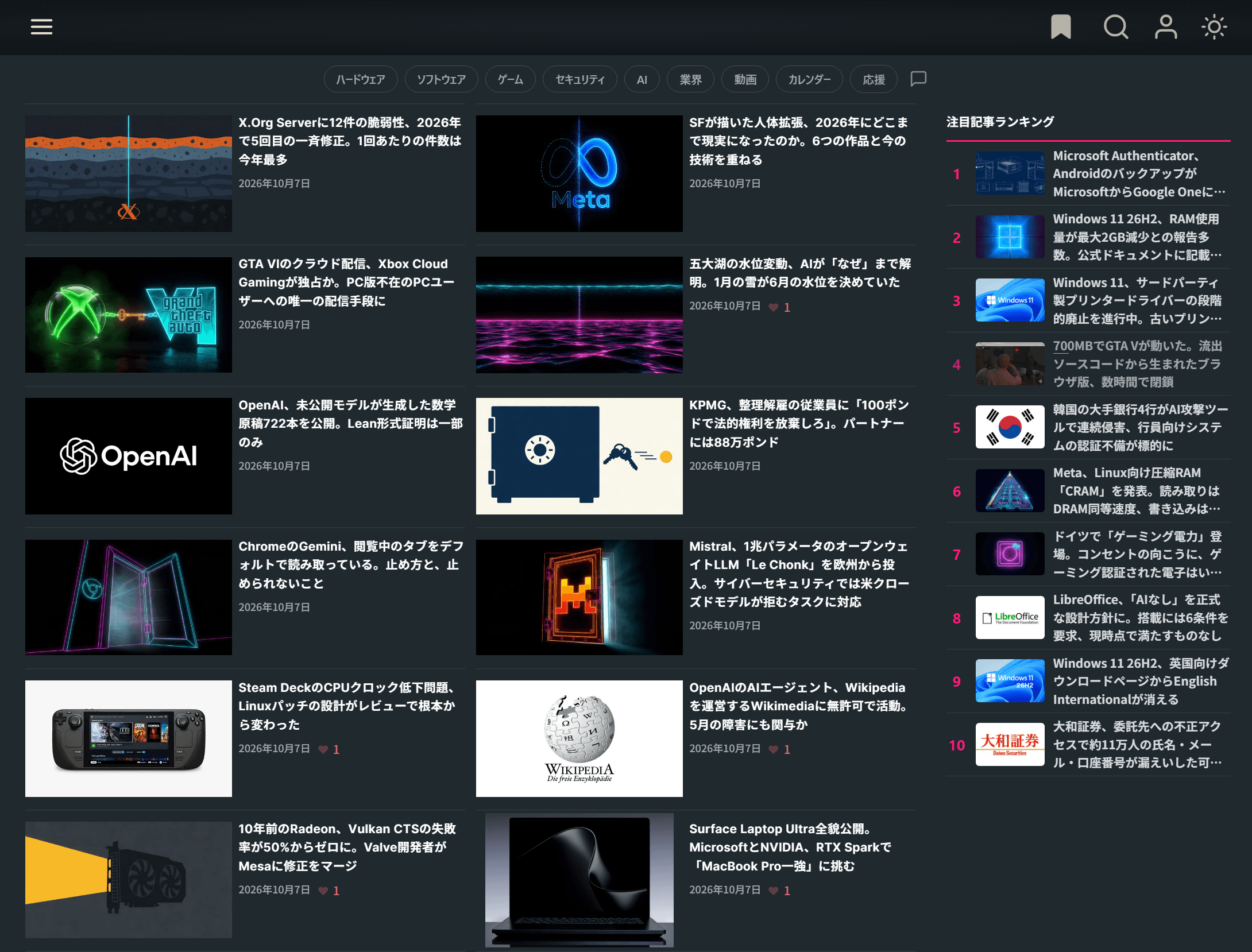This screenshot has width=1252, height=952.
Task: Like the Surface Laptop Ultra article heart
Action: [774, 891]
